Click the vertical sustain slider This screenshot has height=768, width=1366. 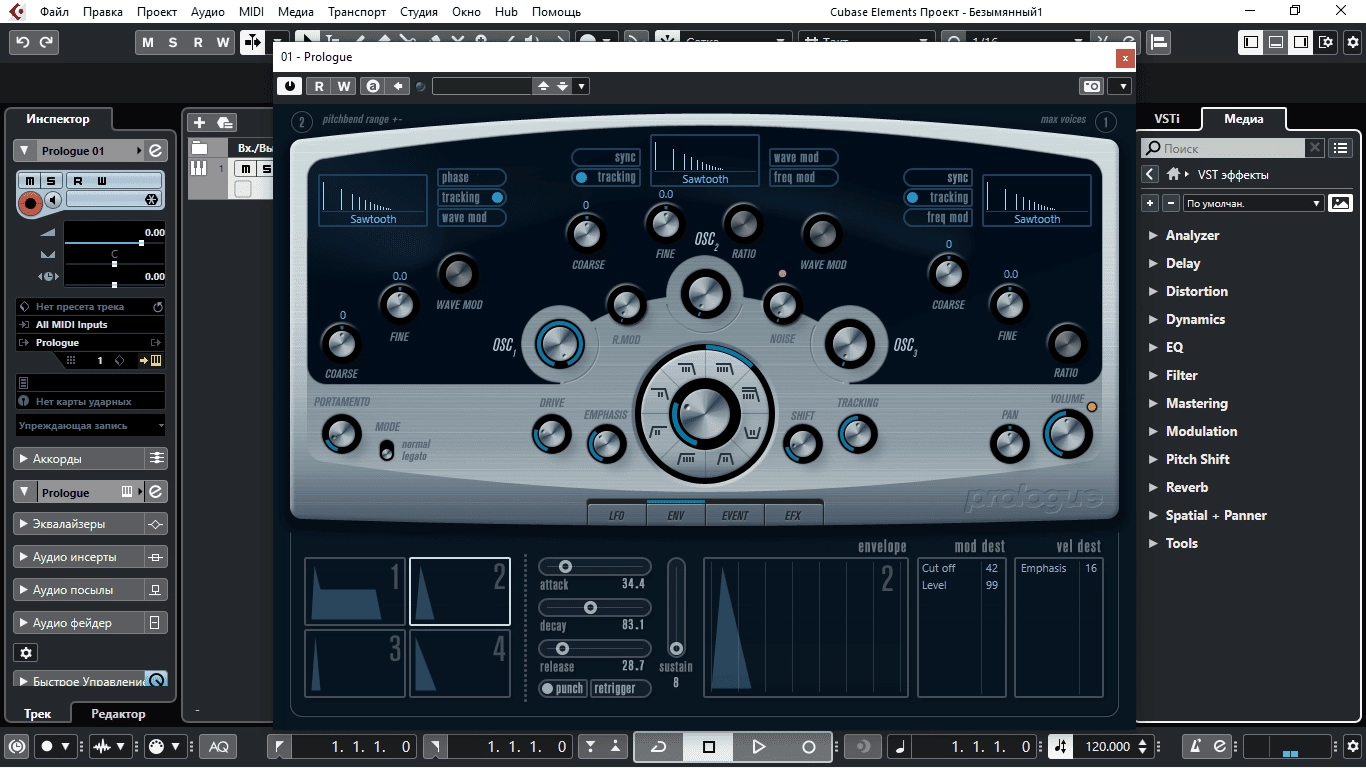coord(677,608)
